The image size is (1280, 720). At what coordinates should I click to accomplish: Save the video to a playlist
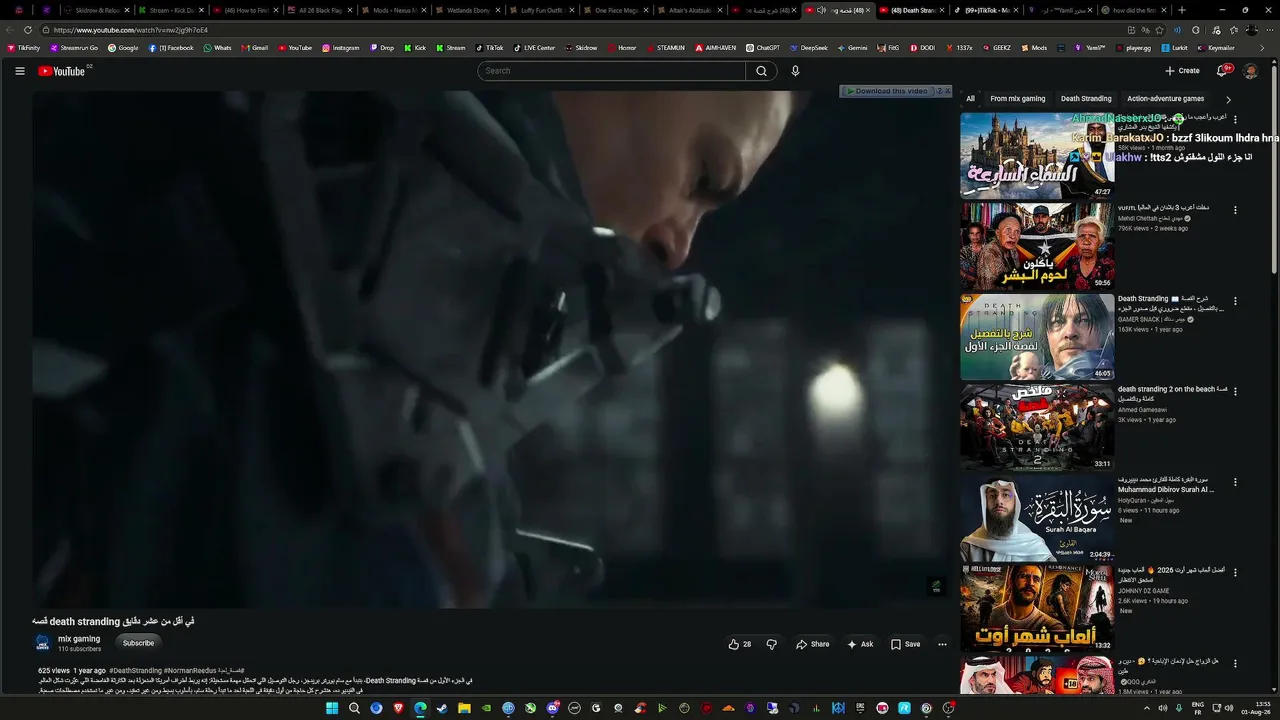tap(905, 644)
